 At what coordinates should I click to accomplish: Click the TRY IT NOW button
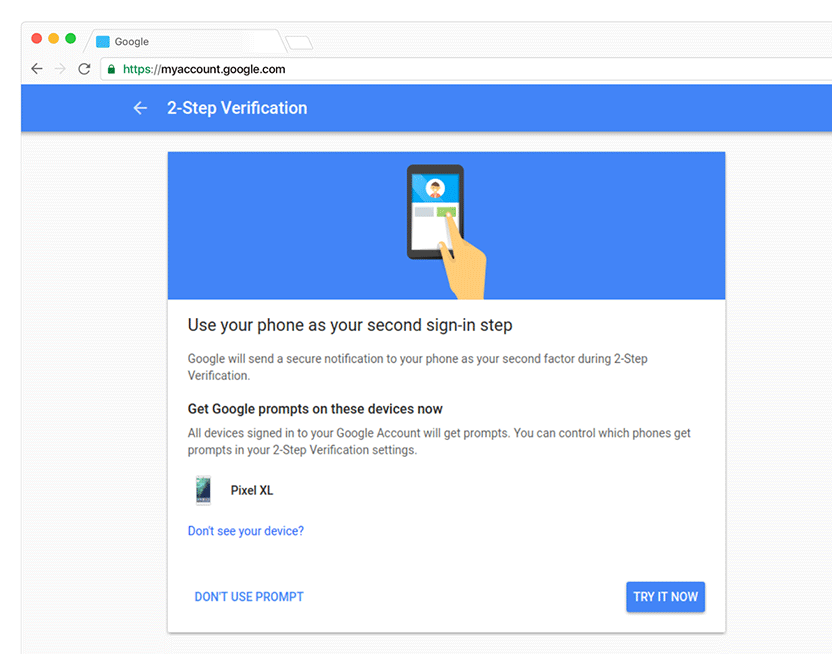[665, 596]
